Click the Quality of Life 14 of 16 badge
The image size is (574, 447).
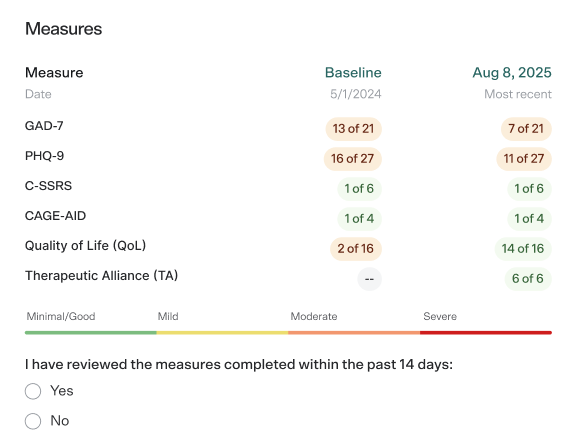[523, 249]
